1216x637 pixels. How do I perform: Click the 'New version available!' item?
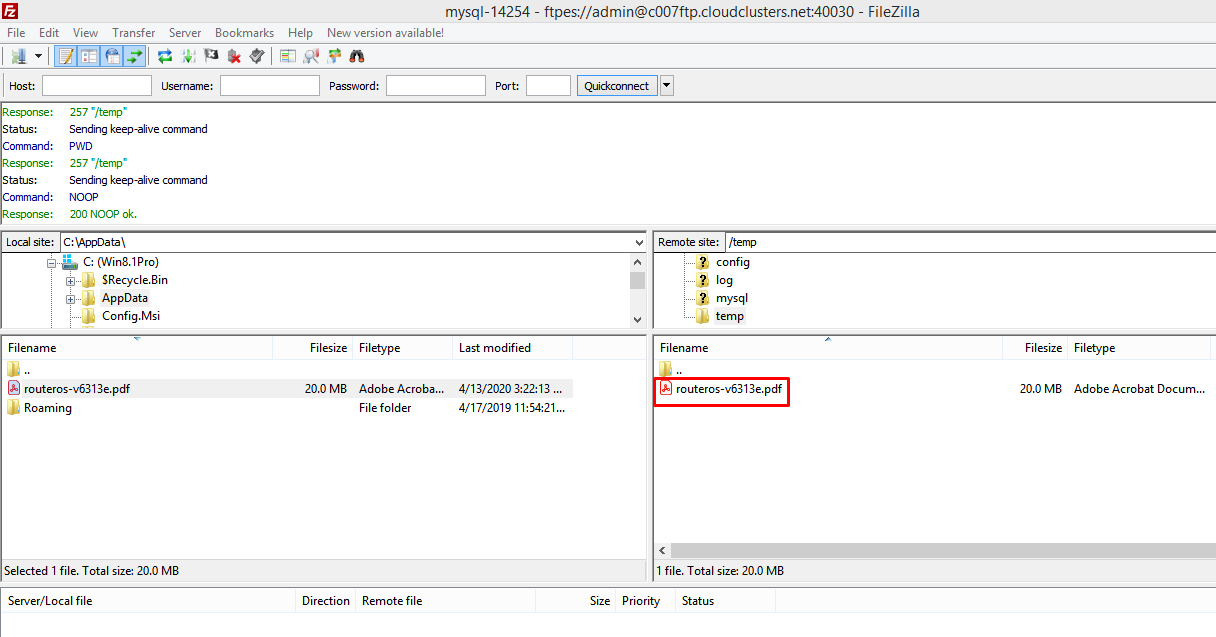(x=385, y=33)
